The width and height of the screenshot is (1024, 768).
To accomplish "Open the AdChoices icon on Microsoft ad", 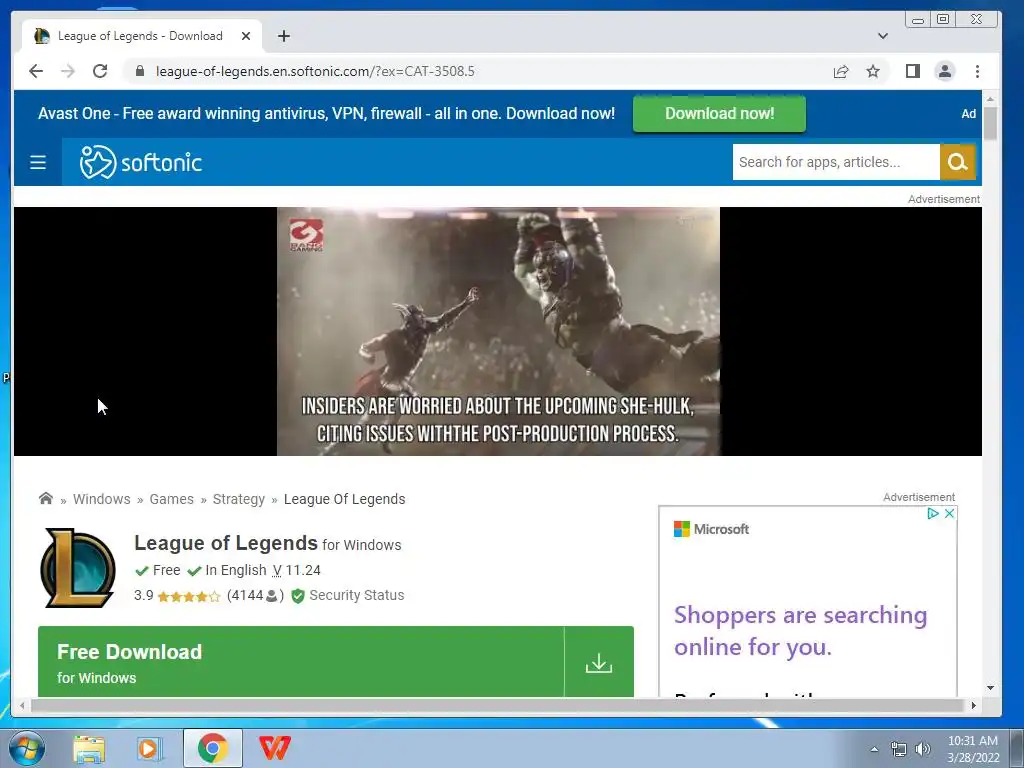I will click(933, 513).
